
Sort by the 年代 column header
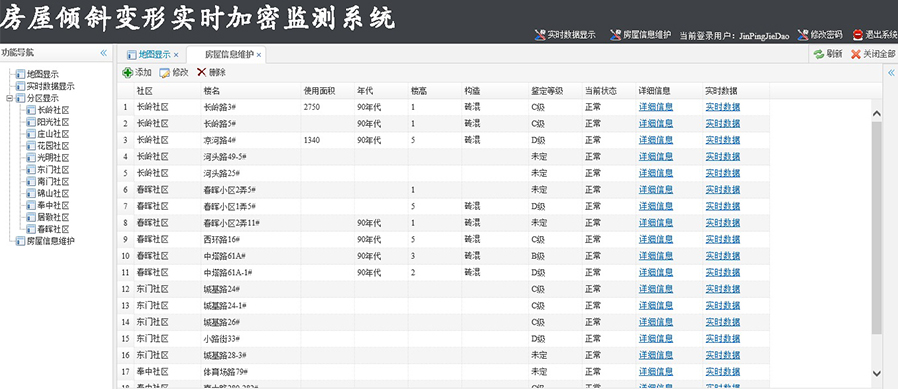[381, 91]
